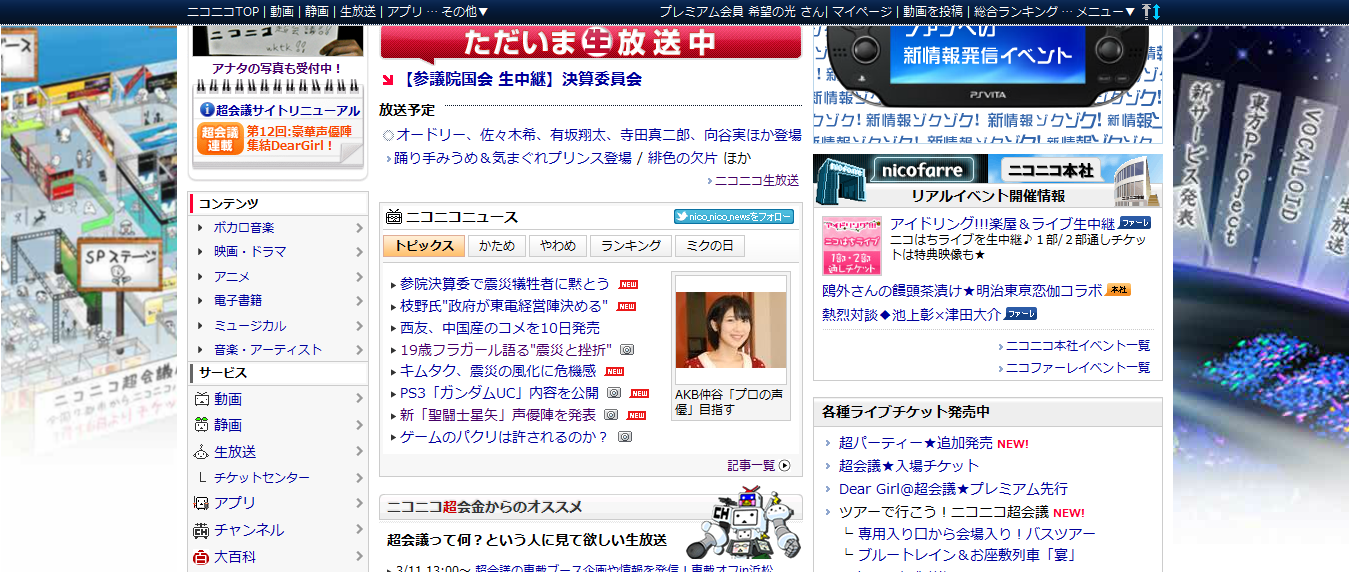Click camera icon beside PS3 ガンダムUC headline
The height and width of the screenshot is (572, 1349).
pyautogui.click(x=614, y=393)
